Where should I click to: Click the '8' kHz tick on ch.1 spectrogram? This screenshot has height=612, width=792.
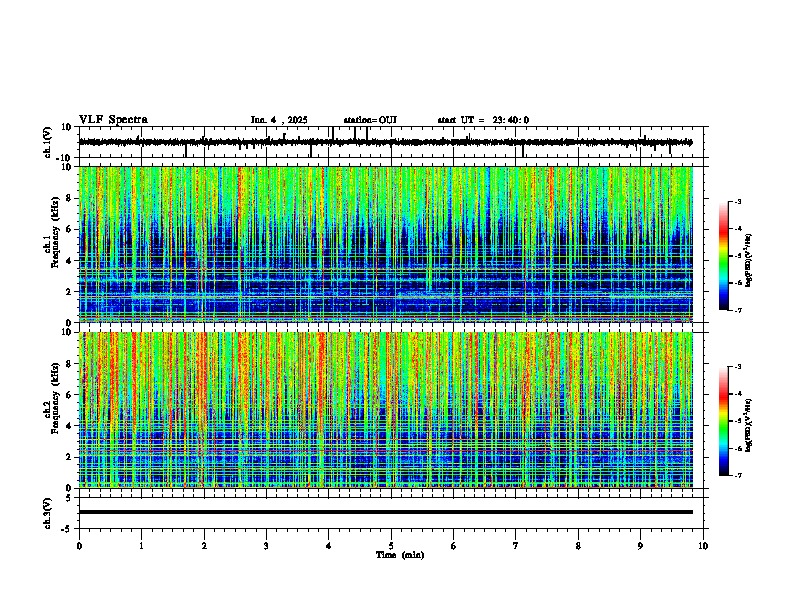70,198
